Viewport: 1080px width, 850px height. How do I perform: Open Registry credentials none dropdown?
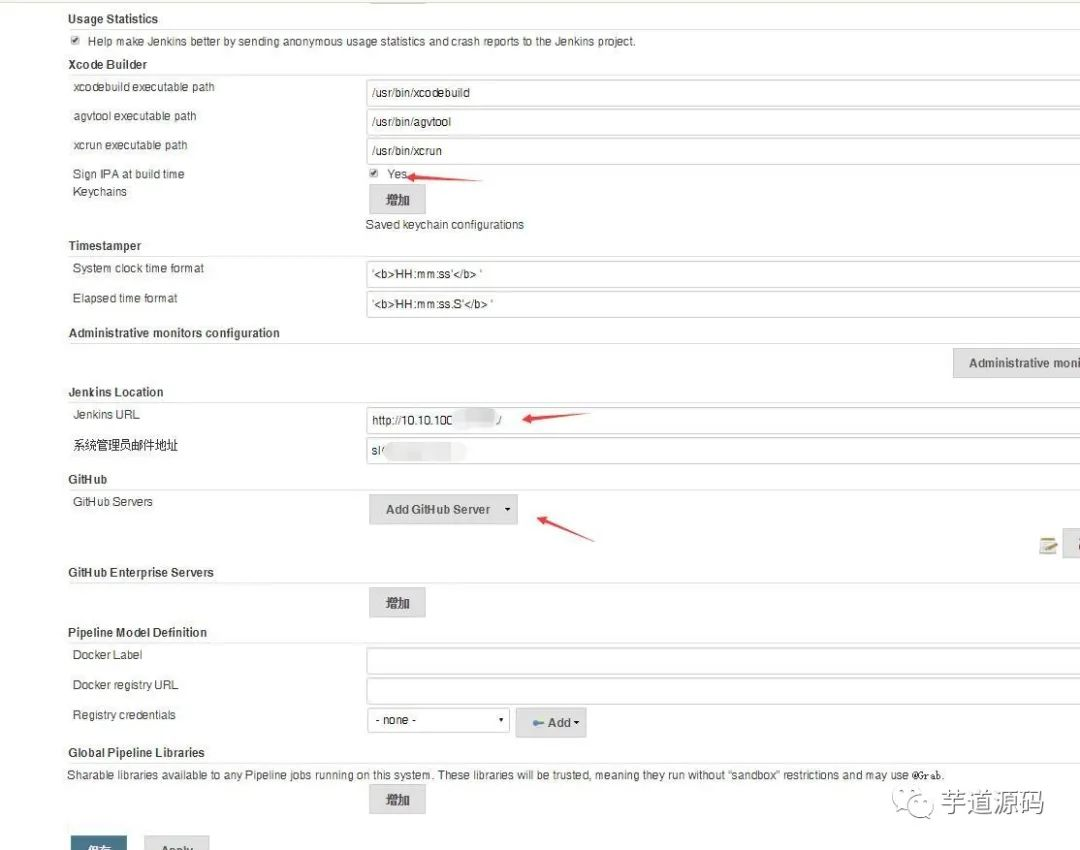coord(439,720)
